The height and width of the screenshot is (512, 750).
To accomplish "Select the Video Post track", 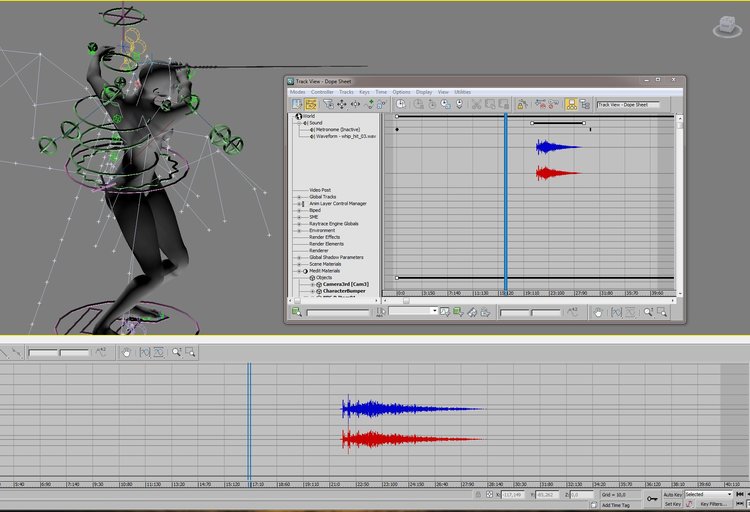I will click(x=320, y=190).
